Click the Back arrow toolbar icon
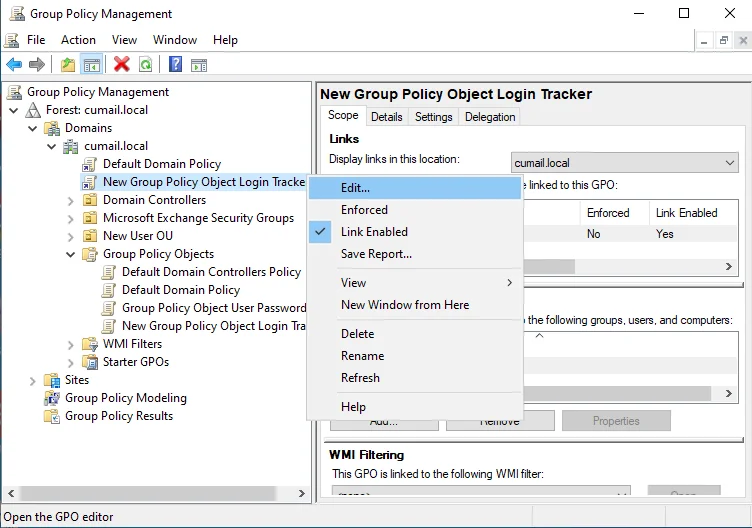 coord(14,64)
